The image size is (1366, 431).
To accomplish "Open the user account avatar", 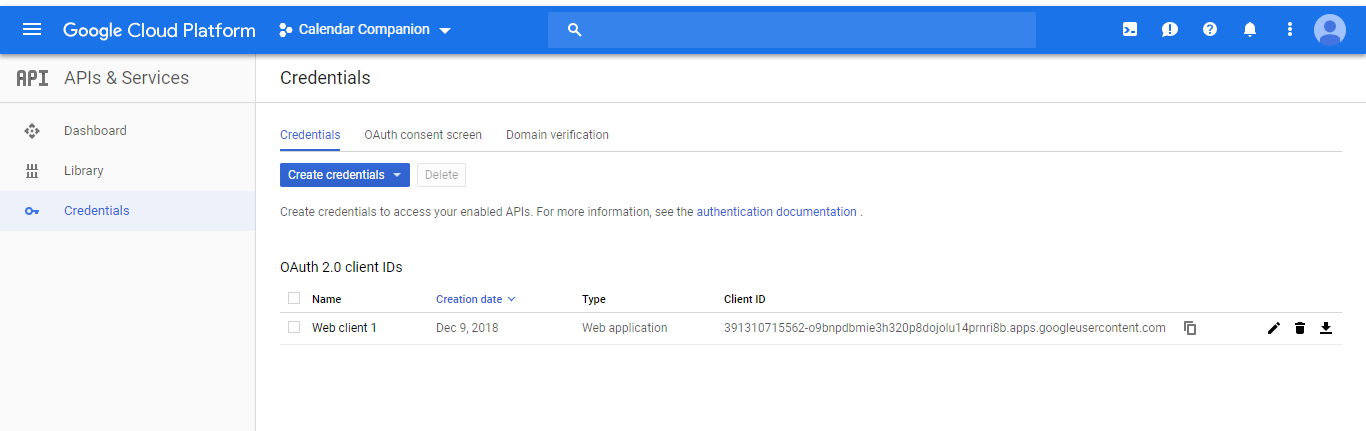I will (x=1330, y=30).
